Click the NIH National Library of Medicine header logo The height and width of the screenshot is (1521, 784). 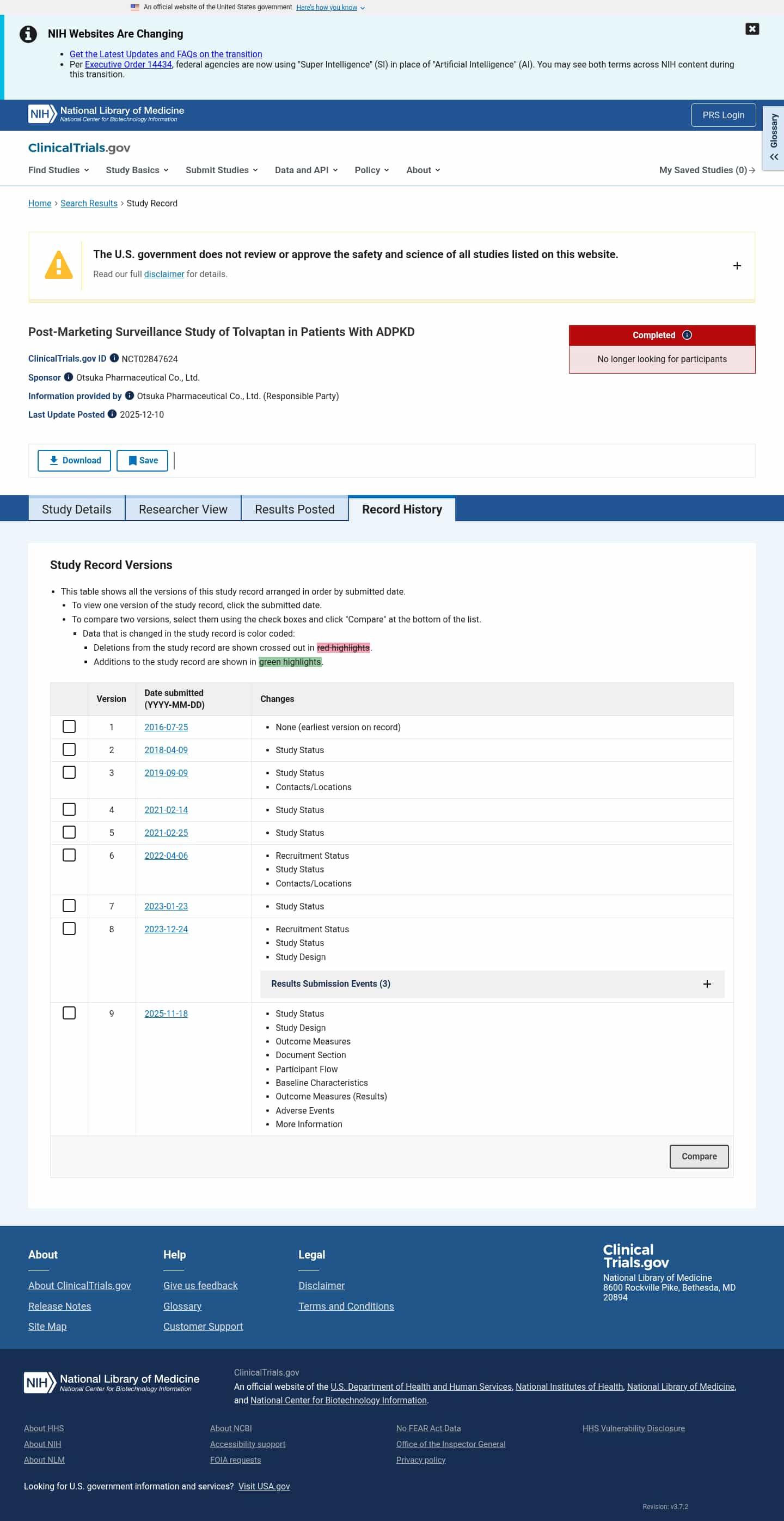(x=106, y=114)
